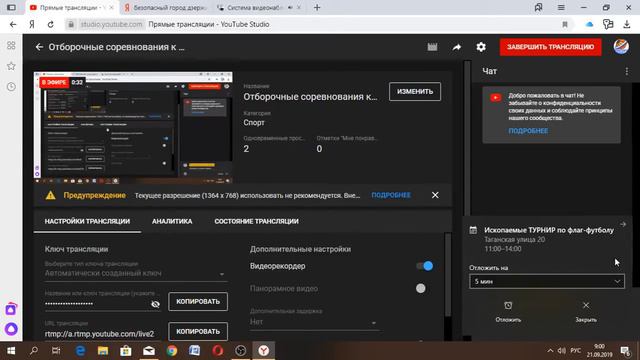The height and width of the screenshot is (360, 640).
Task: Open Windows Start menu
Action: [11, 351]
